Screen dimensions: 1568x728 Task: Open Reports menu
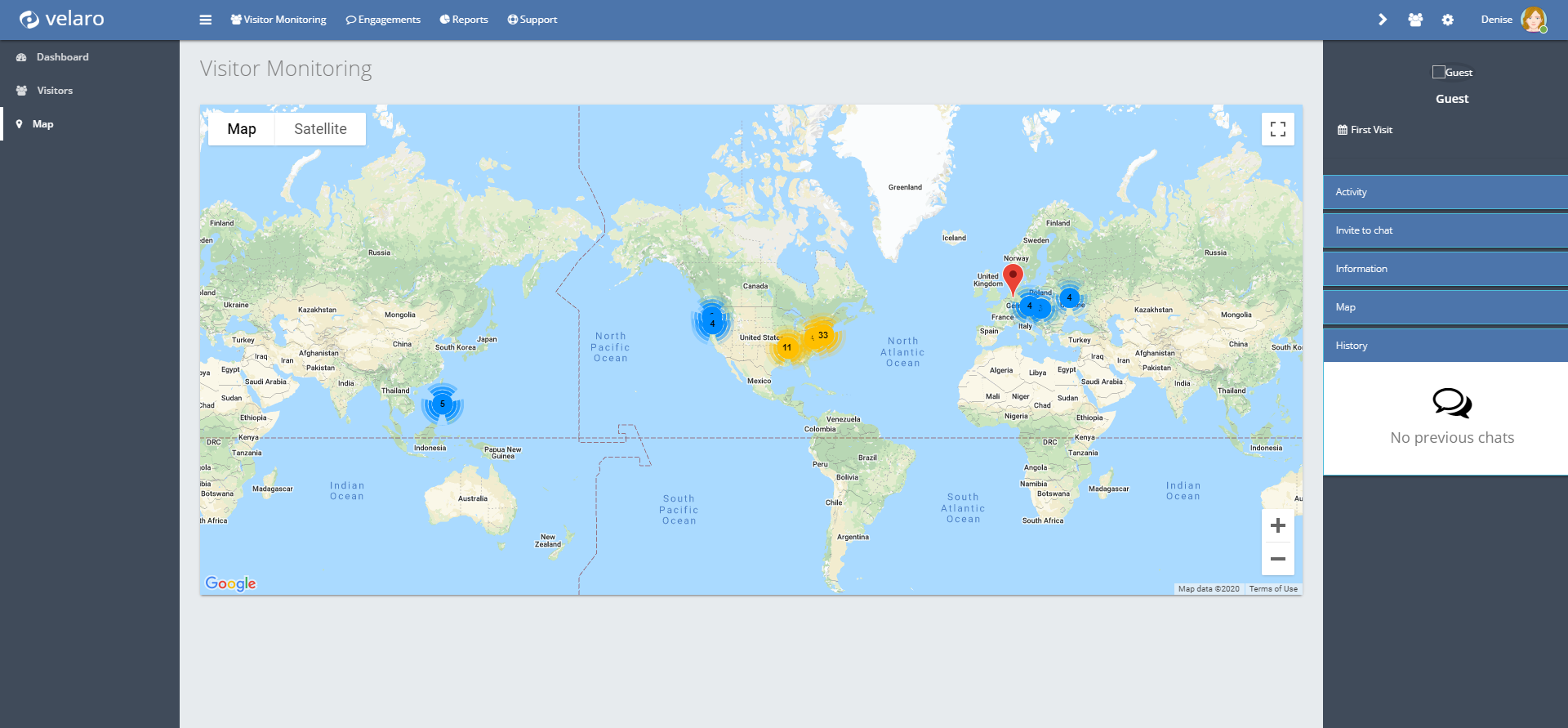tap(464, 20)
